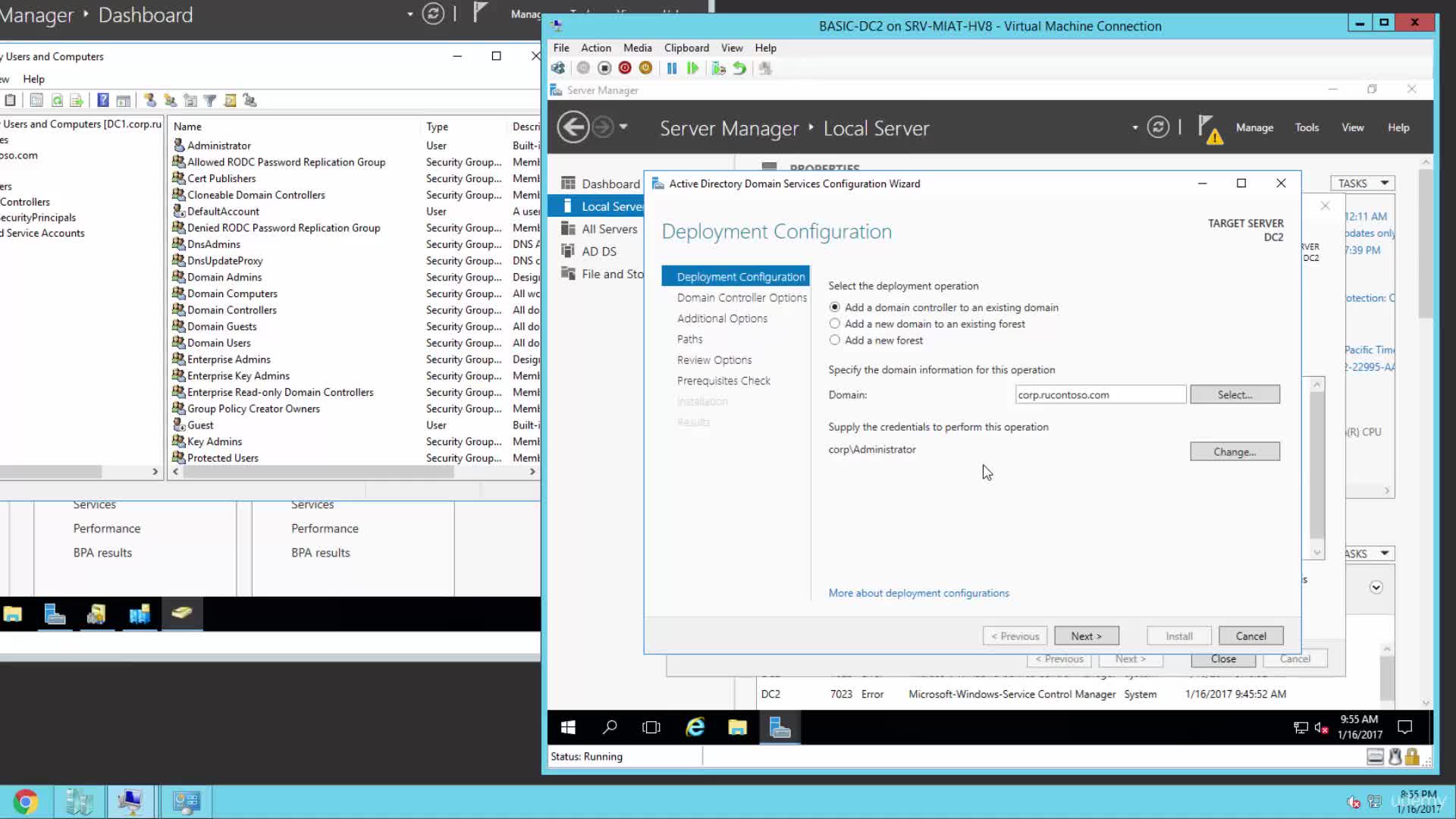
Task: Open the Tools menu in Server Manager
Action: point(1307,127)
